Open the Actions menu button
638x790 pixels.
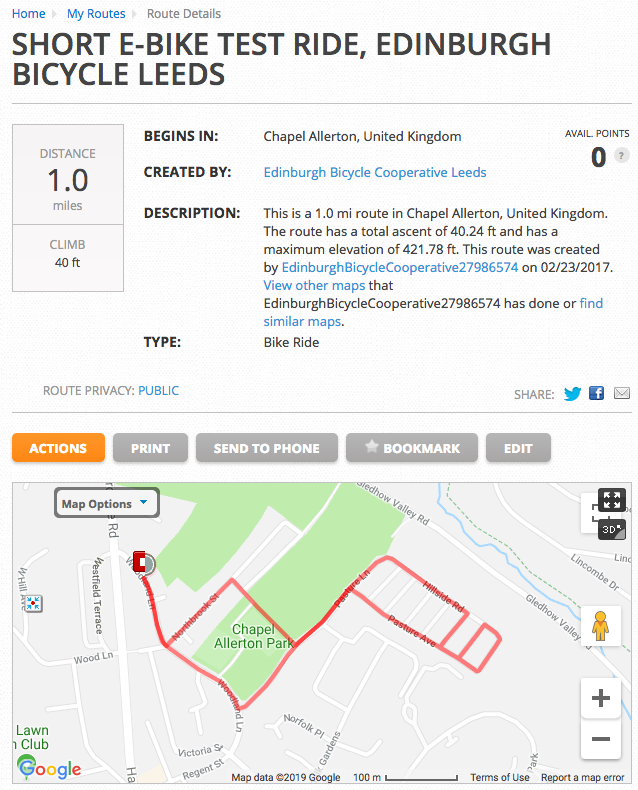tap(58, 448)
